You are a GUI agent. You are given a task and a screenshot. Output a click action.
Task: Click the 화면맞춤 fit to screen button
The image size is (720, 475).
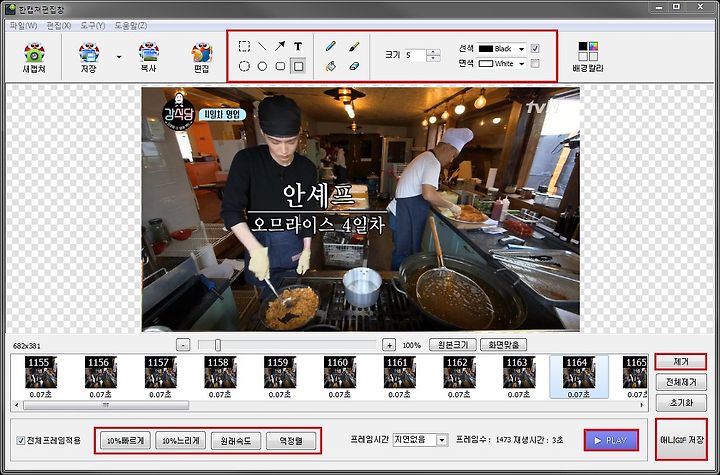click(503, 345)
